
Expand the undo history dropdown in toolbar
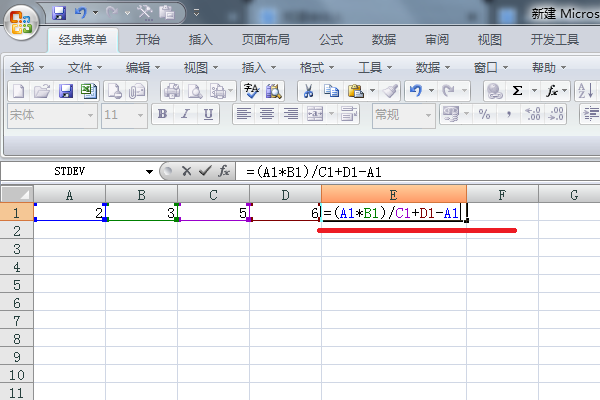coord(431,91)
